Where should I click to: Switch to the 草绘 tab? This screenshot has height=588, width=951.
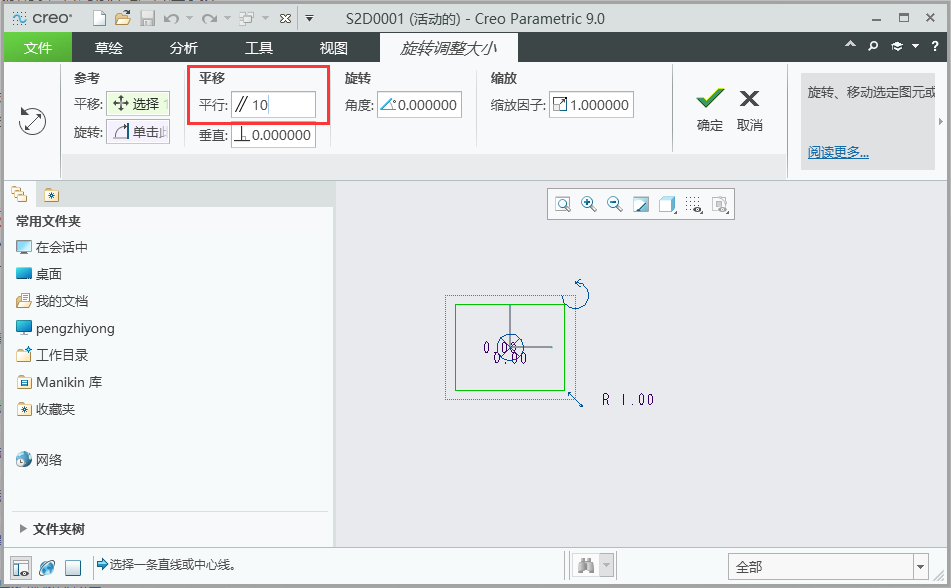click(109, 47)
